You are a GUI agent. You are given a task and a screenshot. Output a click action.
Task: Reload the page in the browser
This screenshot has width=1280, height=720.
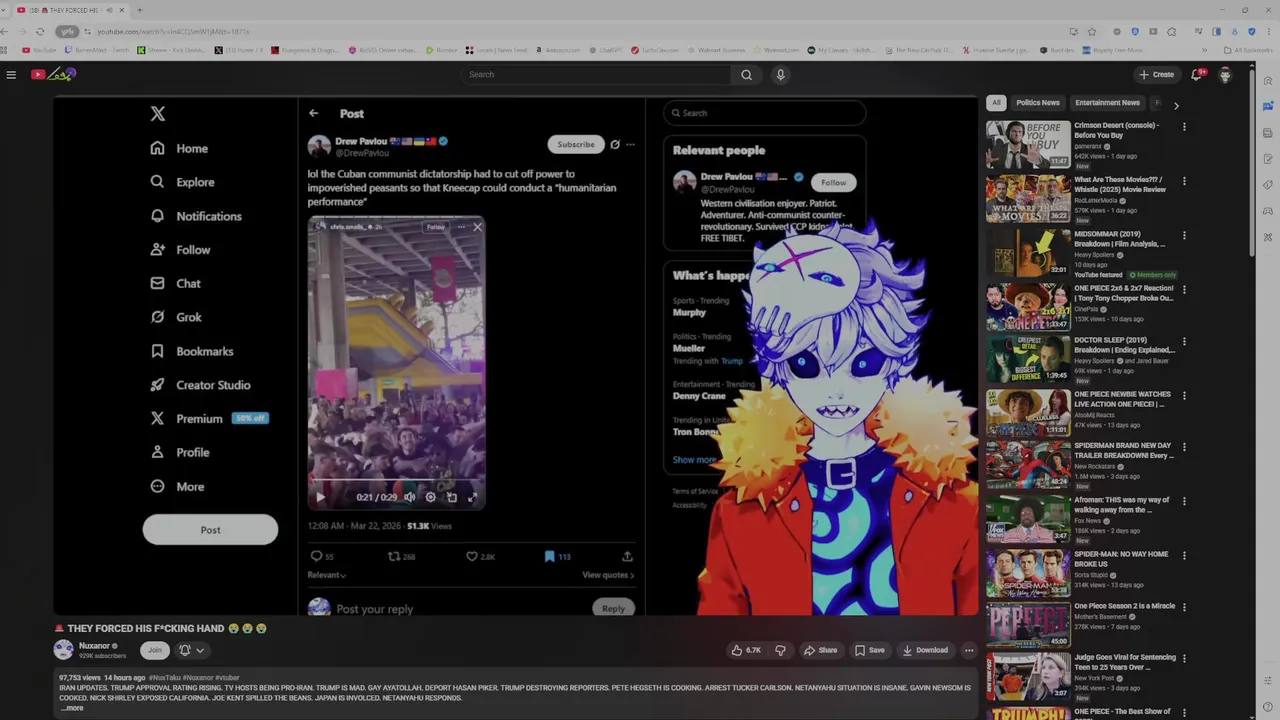(40, 31)
